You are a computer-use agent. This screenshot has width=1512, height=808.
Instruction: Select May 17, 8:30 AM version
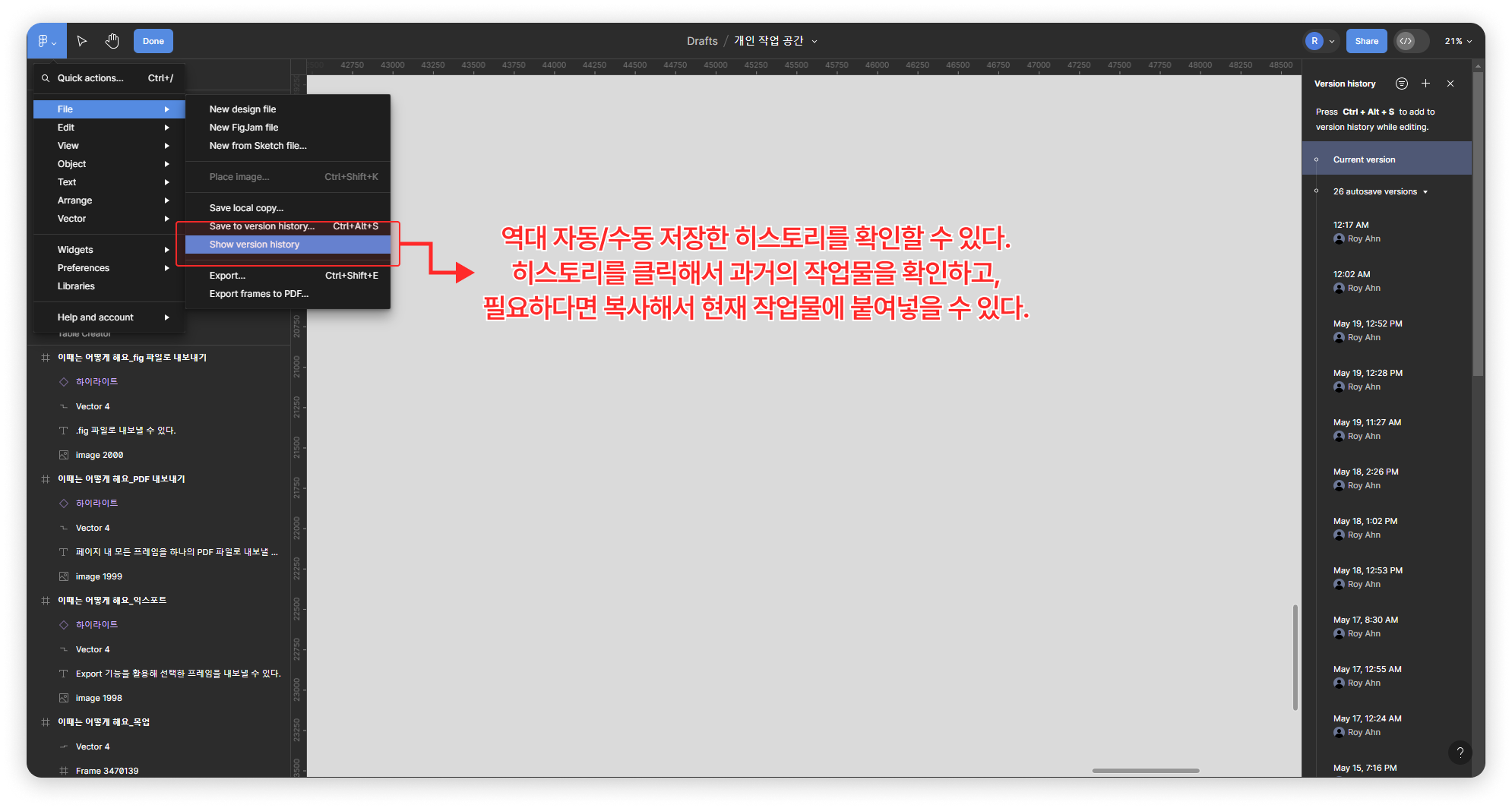tap(1387, 627)
